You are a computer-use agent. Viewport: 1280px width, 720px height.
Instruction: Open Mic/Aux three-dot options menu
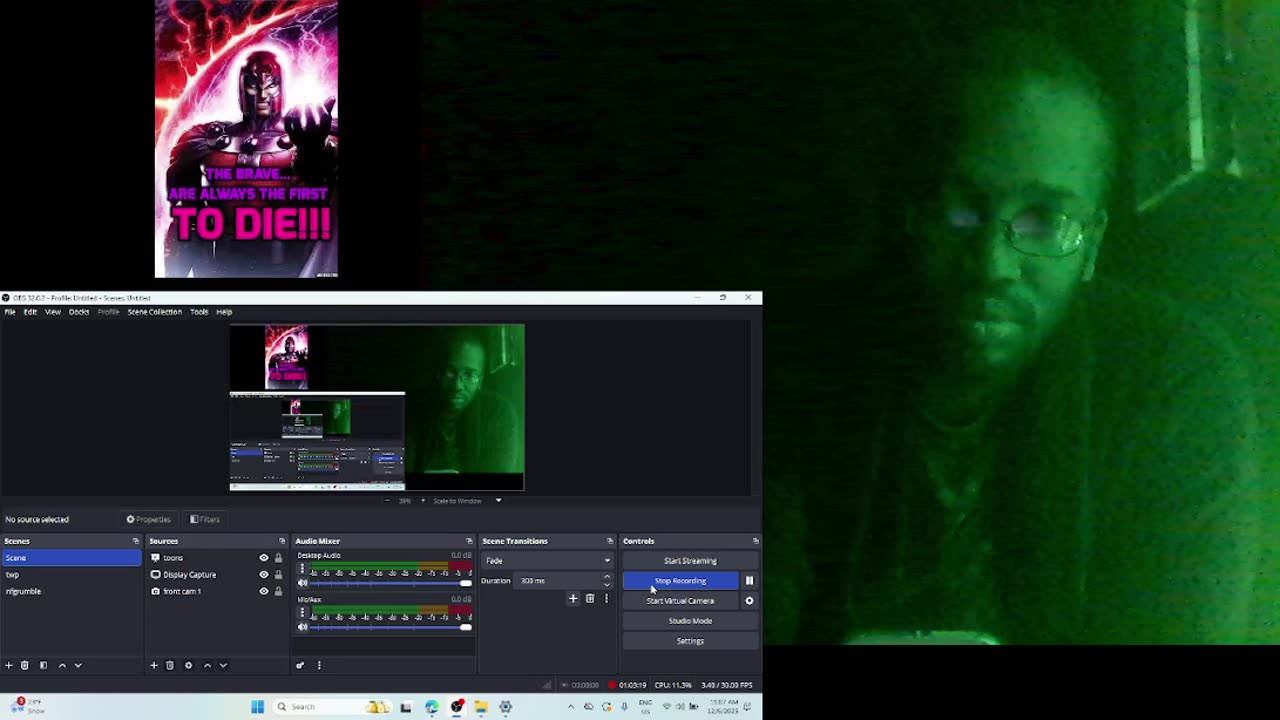302,613
